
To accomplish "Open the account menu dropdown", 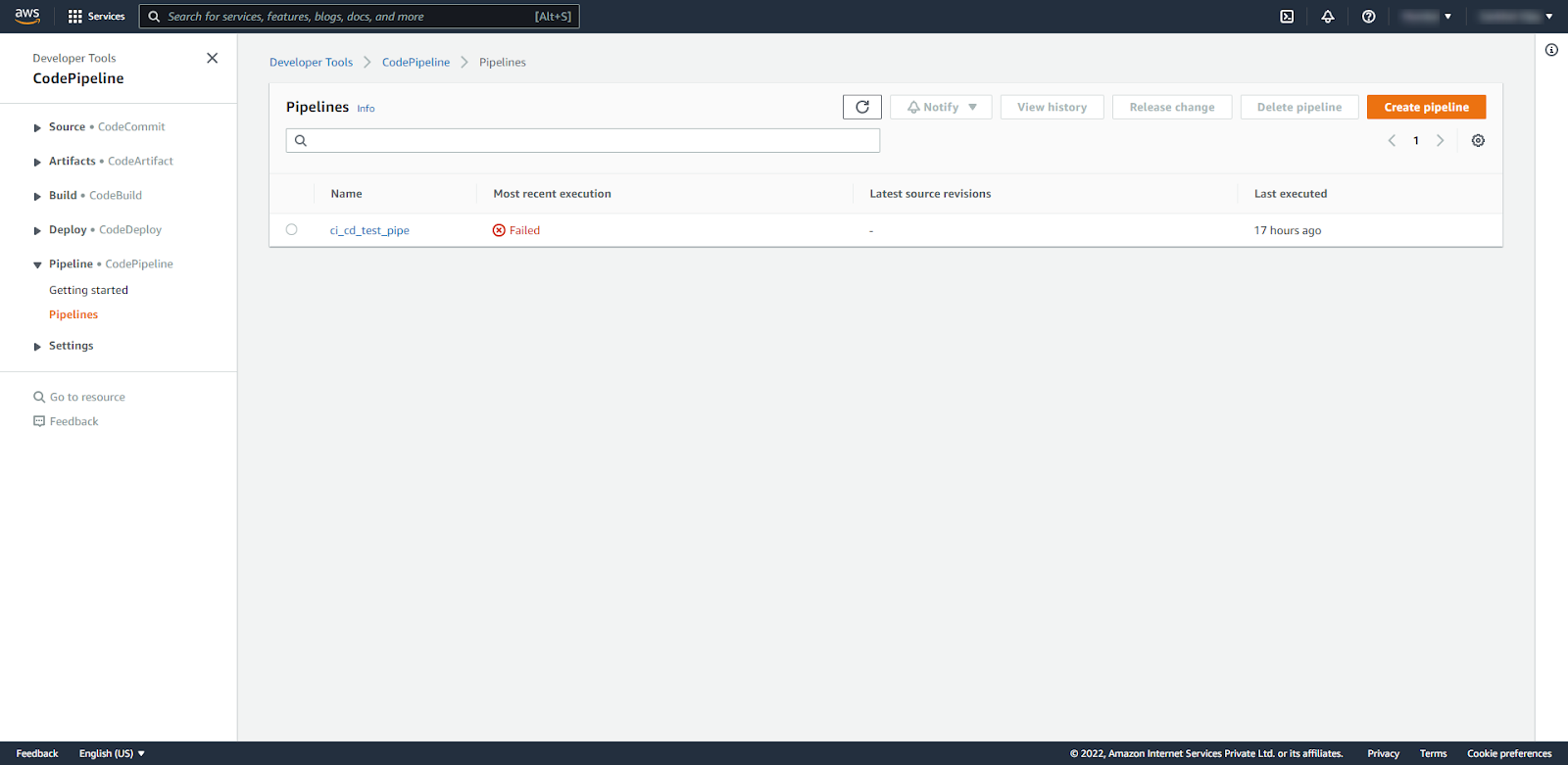I will pyautogui.click(x=1515, y=17).
